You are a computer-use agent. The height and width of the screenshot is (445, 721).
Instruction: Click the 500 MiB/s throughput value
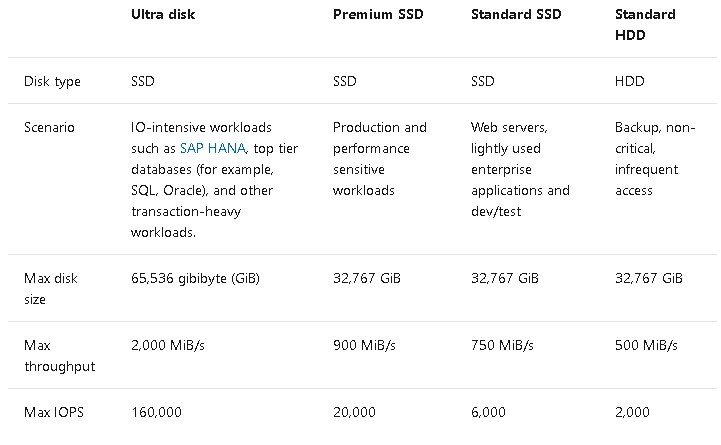point(646,345)
